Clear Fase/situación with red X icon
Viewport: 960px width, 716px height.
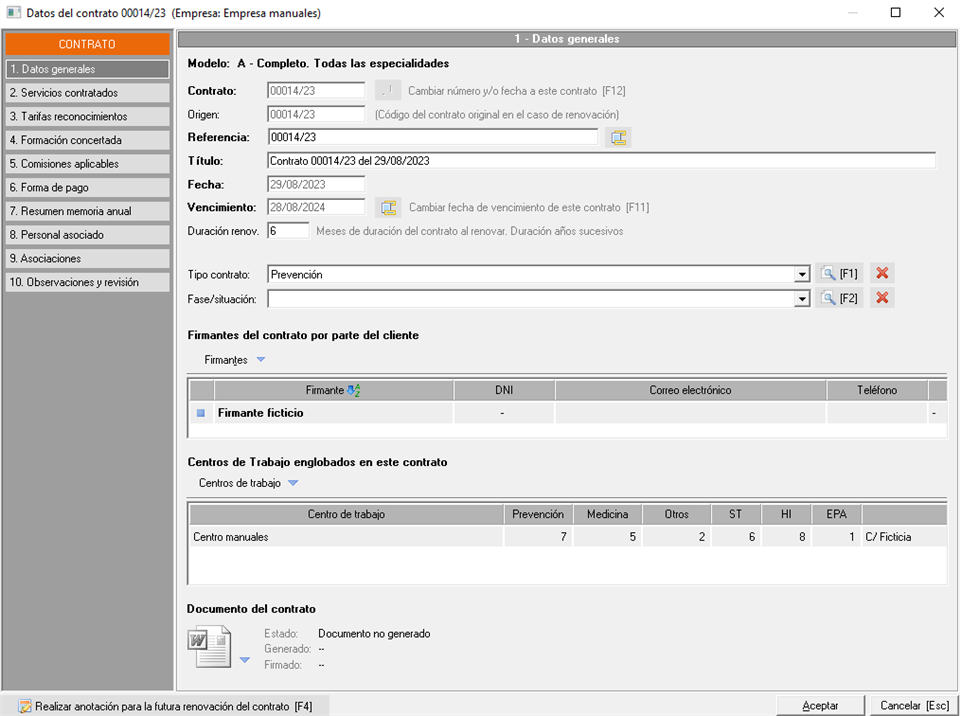click(881, 298)
